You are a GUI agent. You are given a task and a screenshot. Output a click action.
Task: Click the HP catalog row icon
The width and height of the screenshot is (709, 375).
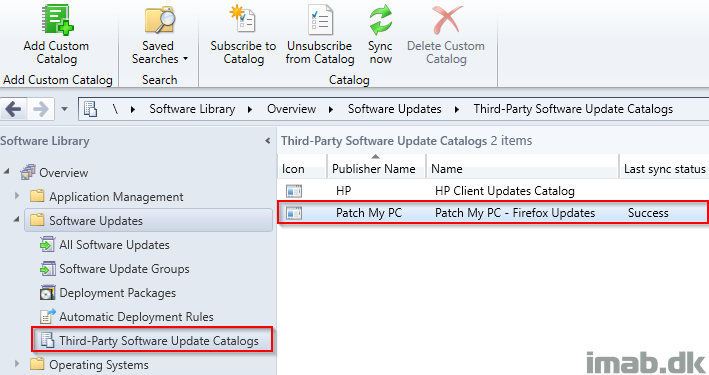click(x=294, y=191)
